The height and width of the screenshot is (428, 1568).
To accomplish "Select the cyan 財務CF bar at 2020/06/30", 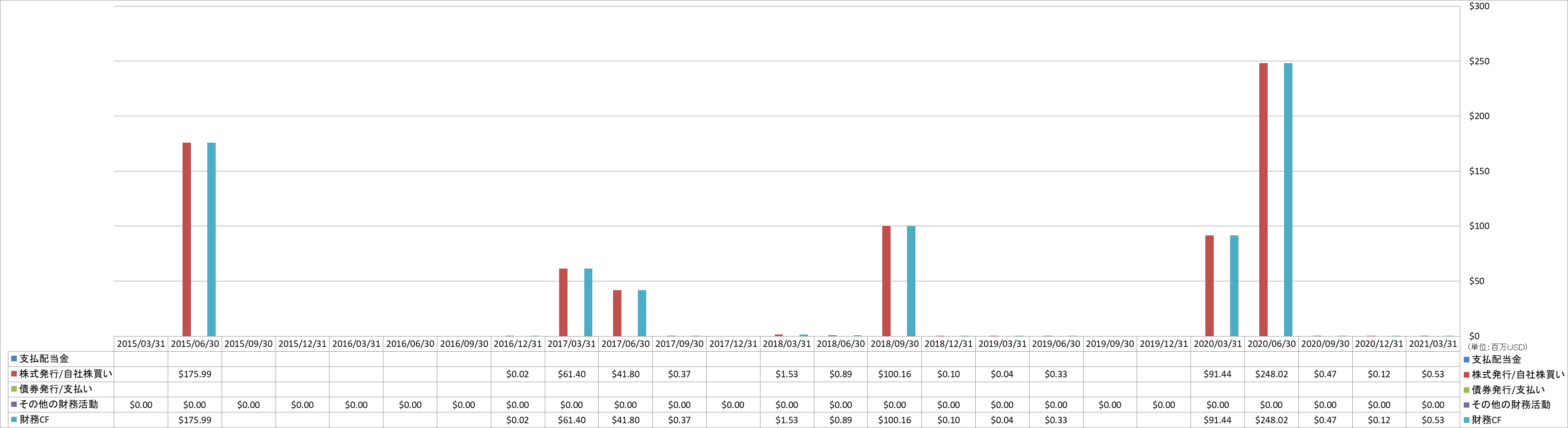I will pyautogui.click(x=1288, y=200).
